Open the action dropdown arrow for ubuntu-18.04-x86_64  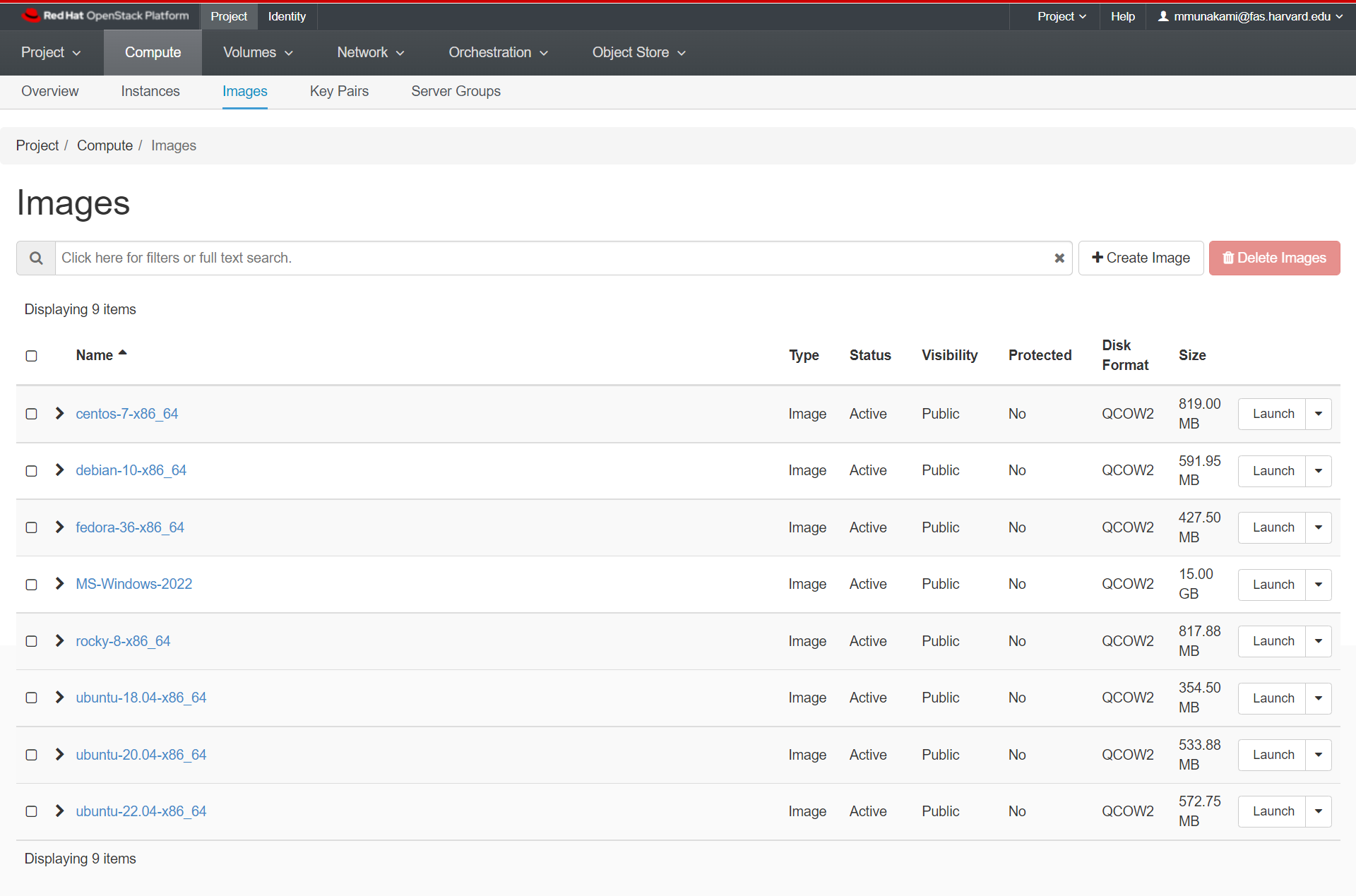[x=1319, y=698]
